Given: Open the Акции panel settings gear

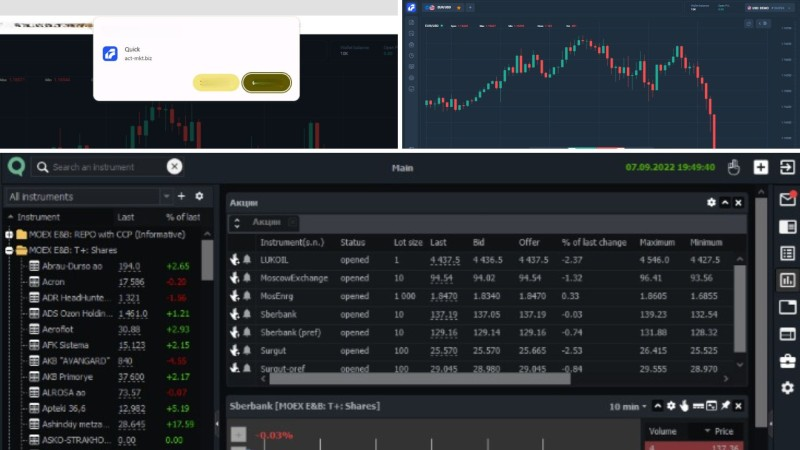Looking at the screenshot, I should tap(711, 202).
